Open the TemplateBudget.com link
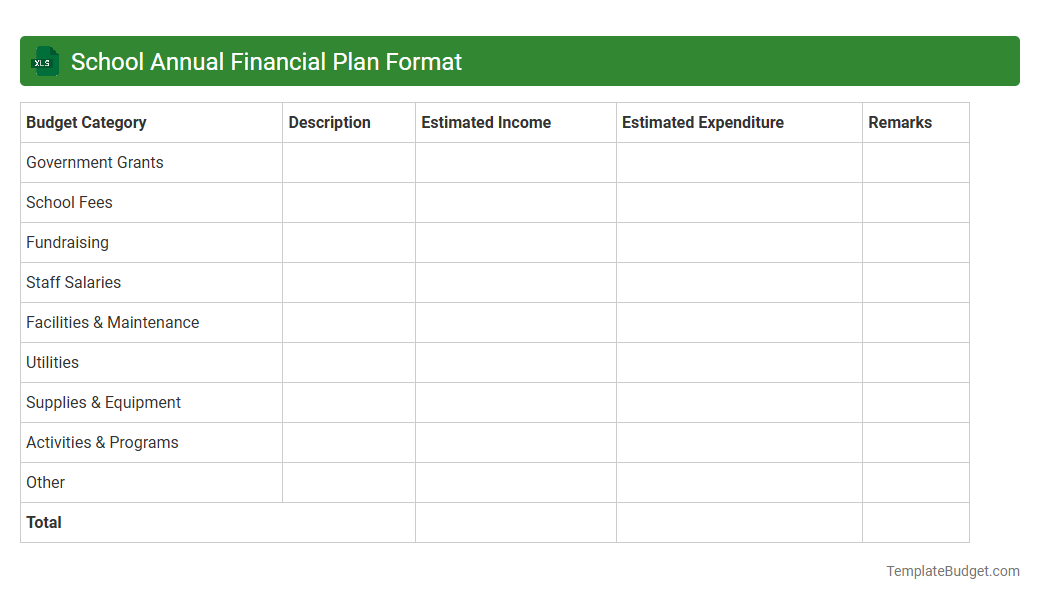This screenshot has width=1040, height=600. tap(952, 571)
